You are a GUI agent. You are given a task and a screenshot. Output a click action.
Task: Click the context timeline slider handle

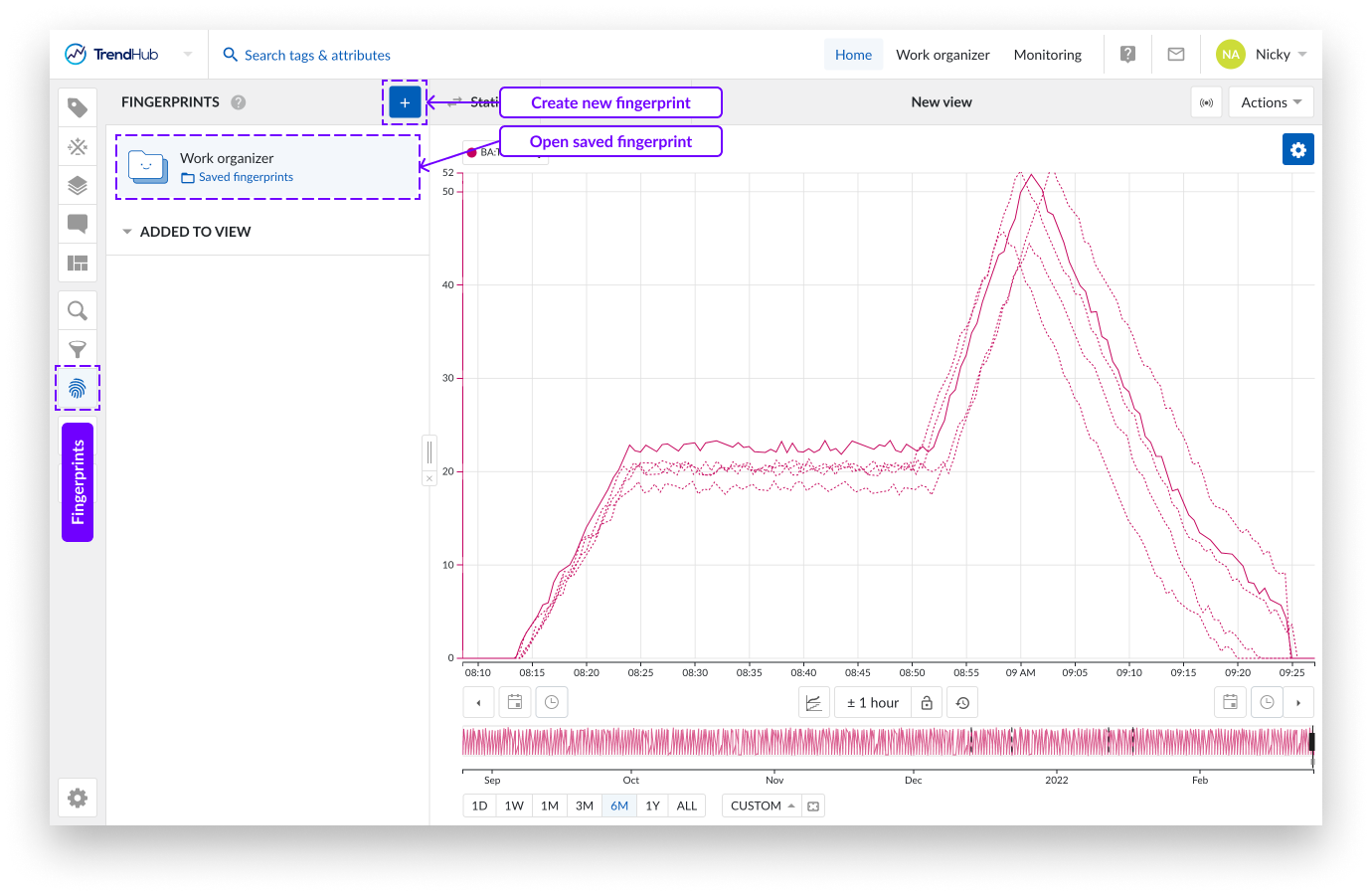pos(1311,742)
